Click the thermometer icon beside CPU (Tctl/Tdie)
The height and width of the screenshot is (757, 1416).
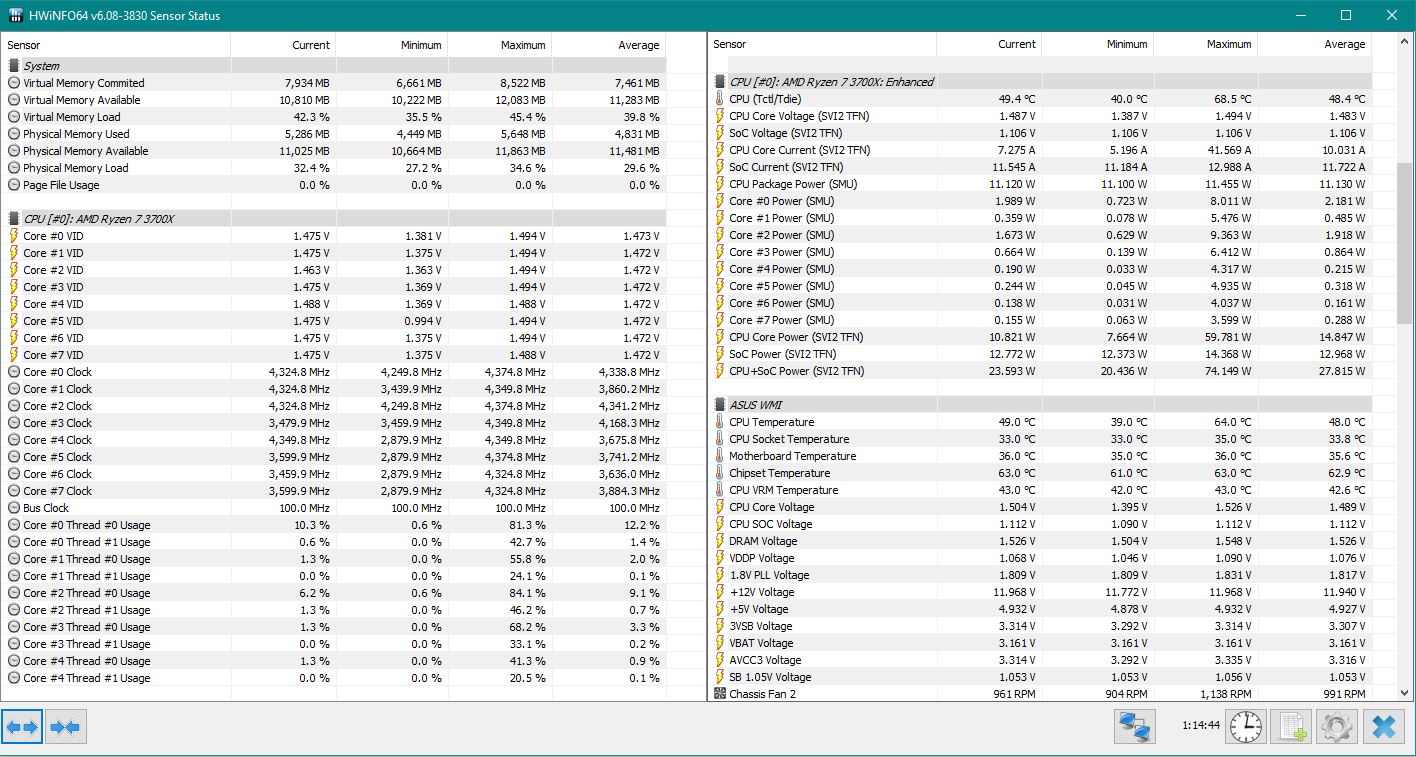tap(720, 99)
